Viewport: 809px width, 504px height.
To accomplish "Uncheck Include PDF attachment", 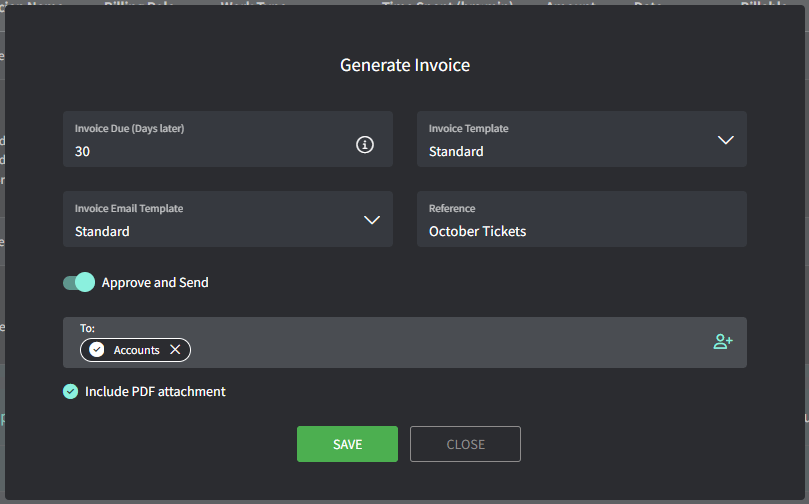I will coord(71,392).
